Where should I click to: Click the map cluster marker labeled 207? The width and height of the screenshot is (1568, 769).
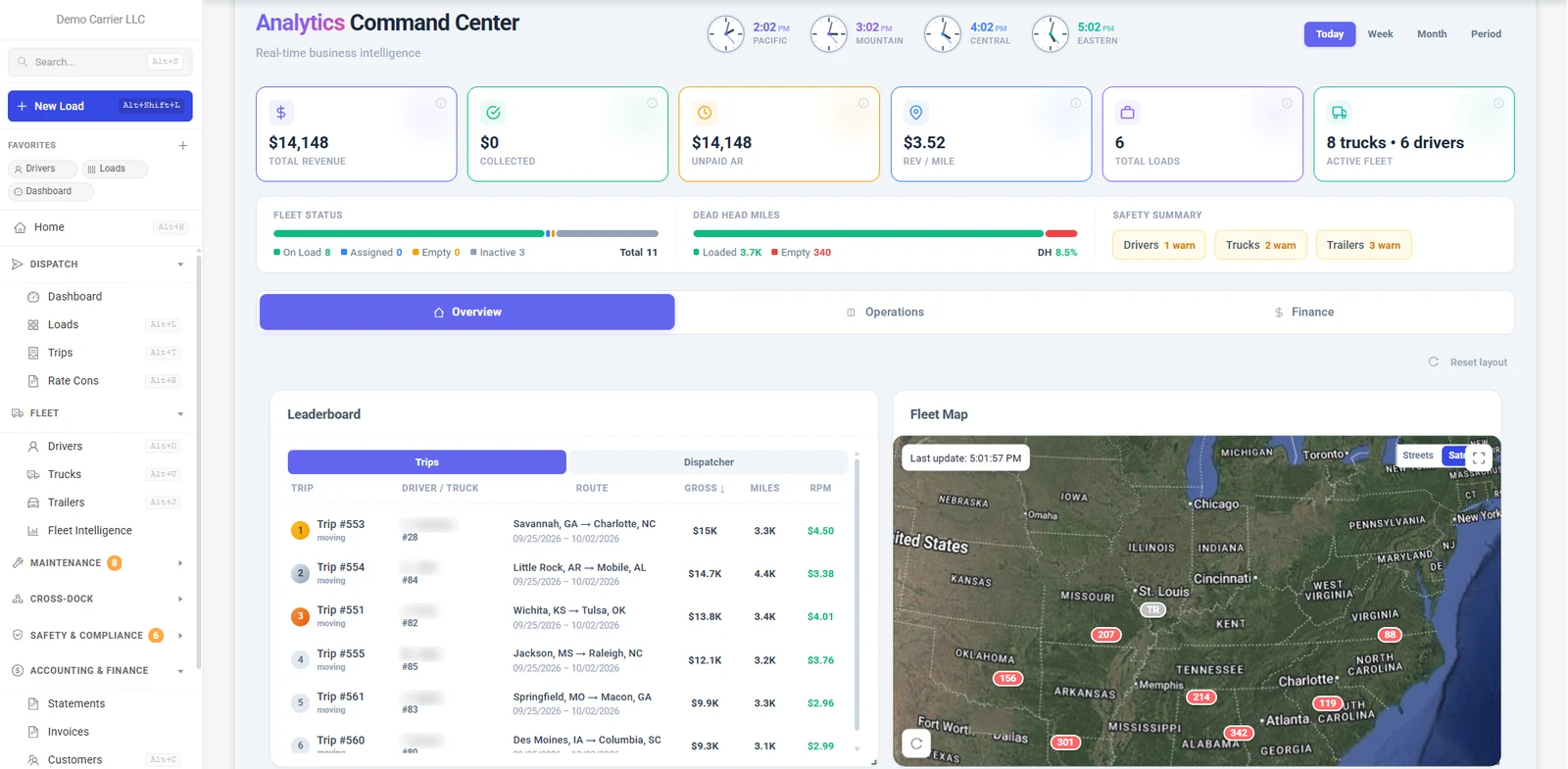click(1106, 635)
